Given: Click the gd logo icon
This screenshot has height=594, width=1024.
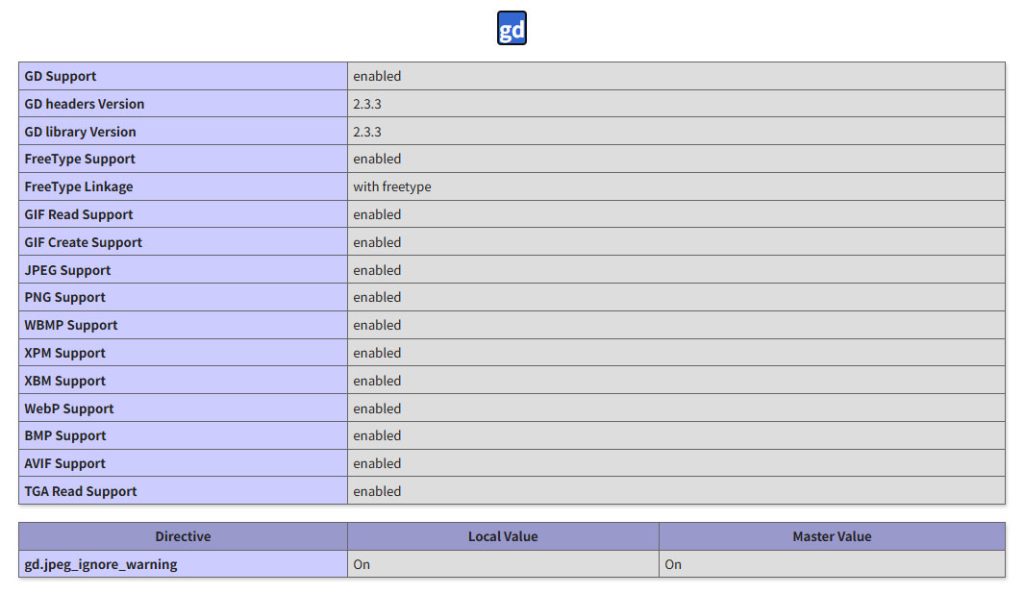Looking at the screenshot, I should tap(511, 28).
